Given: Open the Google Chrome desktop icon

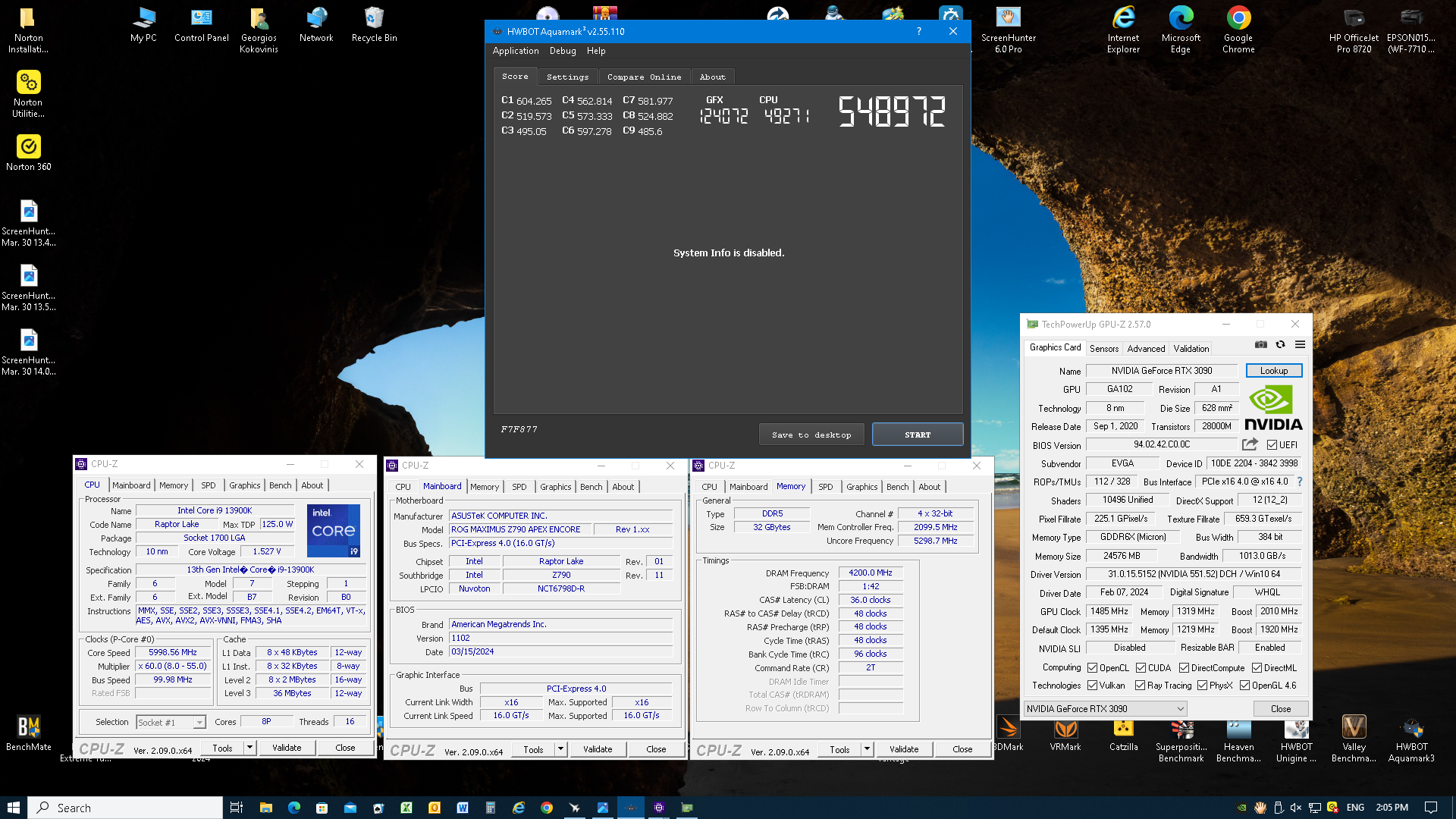Looking at the screenshot, I should (1238, 30).
